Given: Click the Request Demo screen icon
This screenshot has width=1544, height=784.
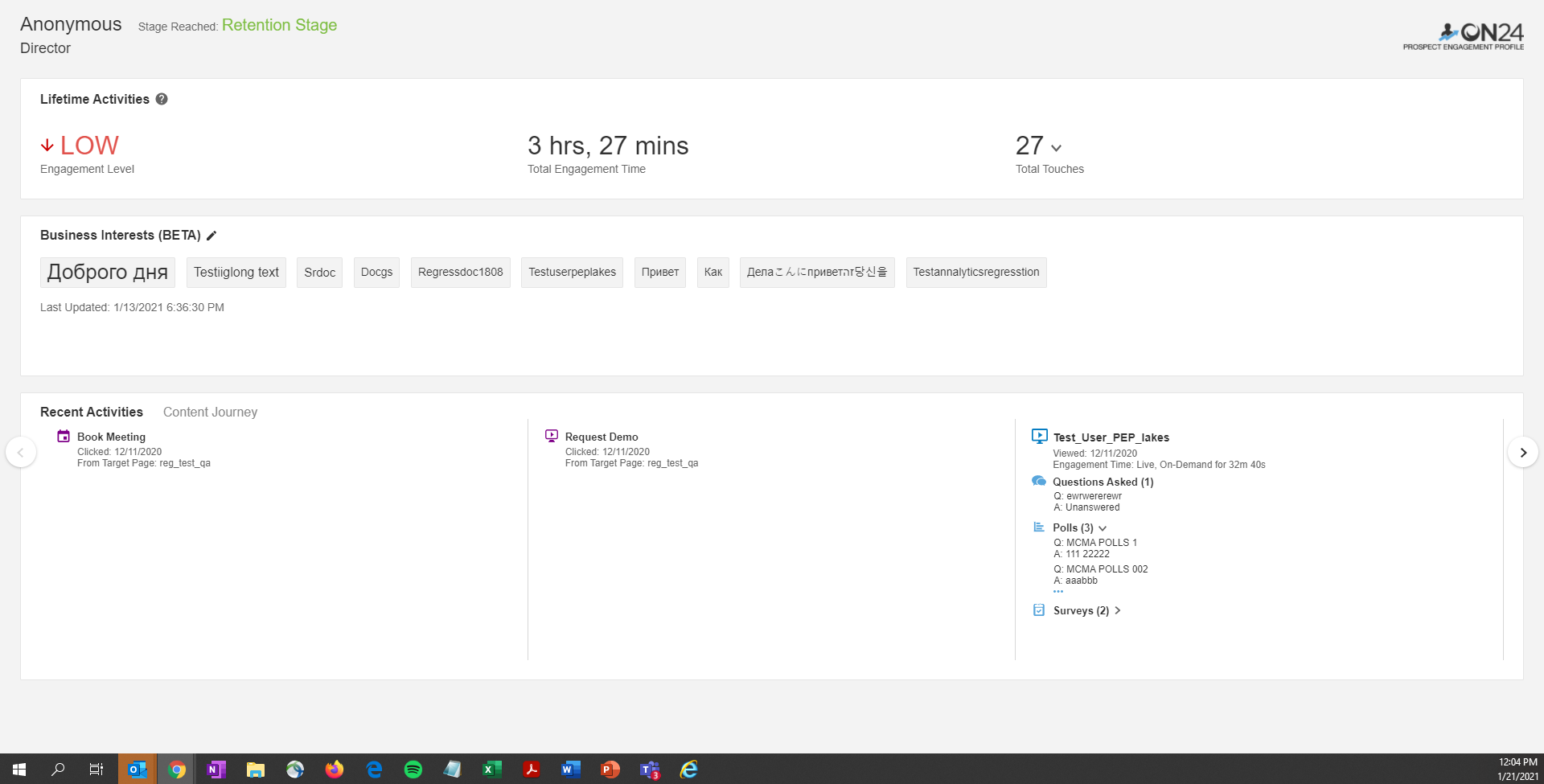Looking at the screenshot, I should click(552, 436).
